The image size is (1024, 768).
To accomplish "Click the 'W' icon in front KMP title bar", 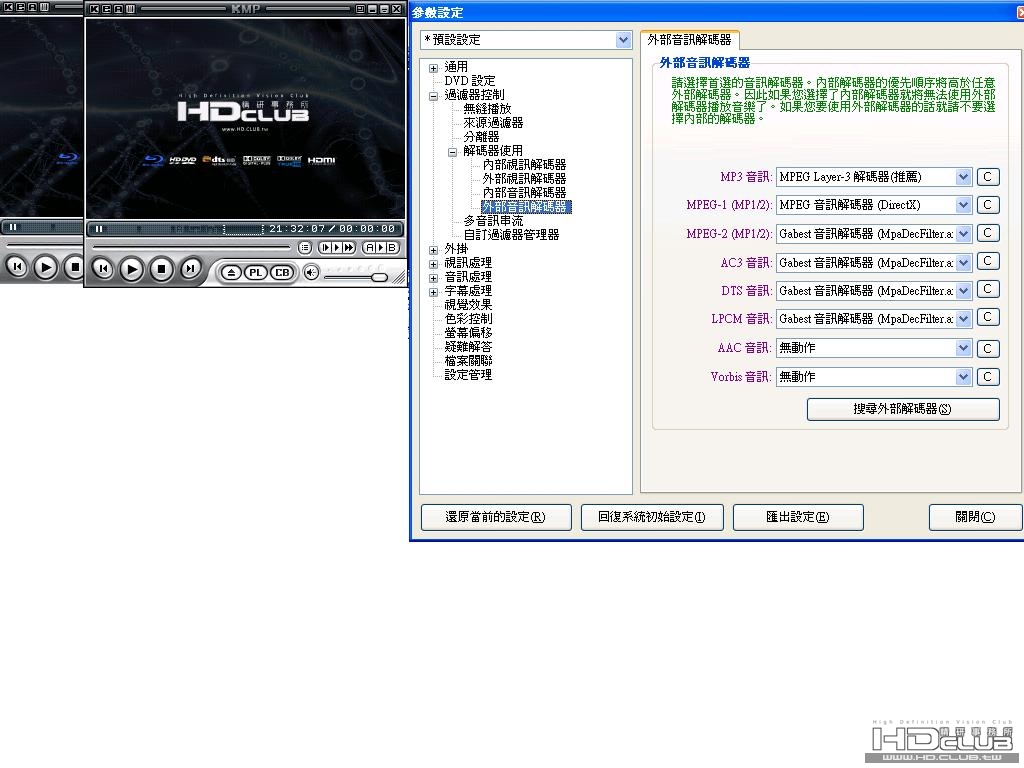I will [x=130, y=9].
